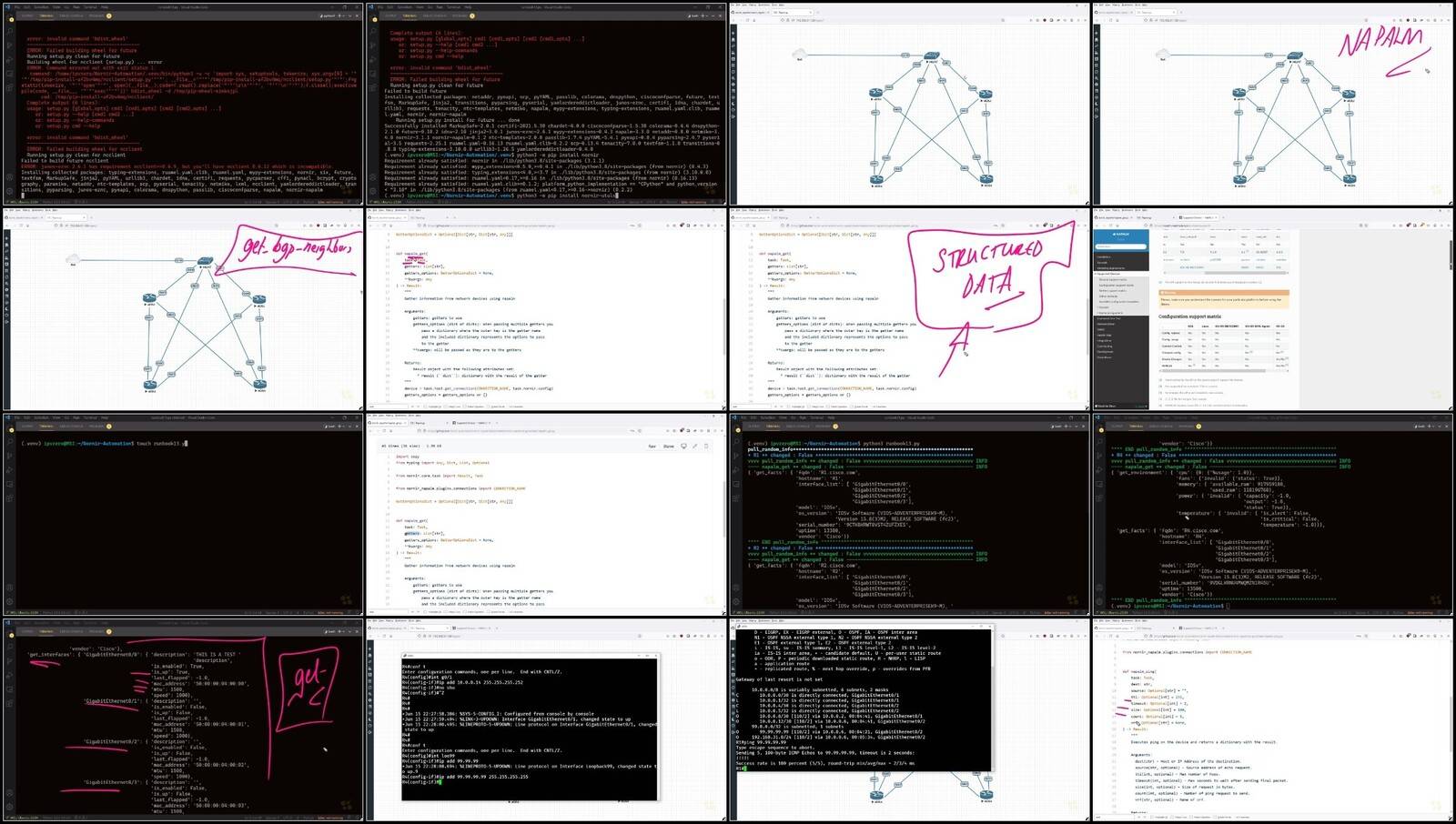Click Search icon in the red pip errors frame
This screenshot has width=1456, height=824.
(x=9, y=31)
